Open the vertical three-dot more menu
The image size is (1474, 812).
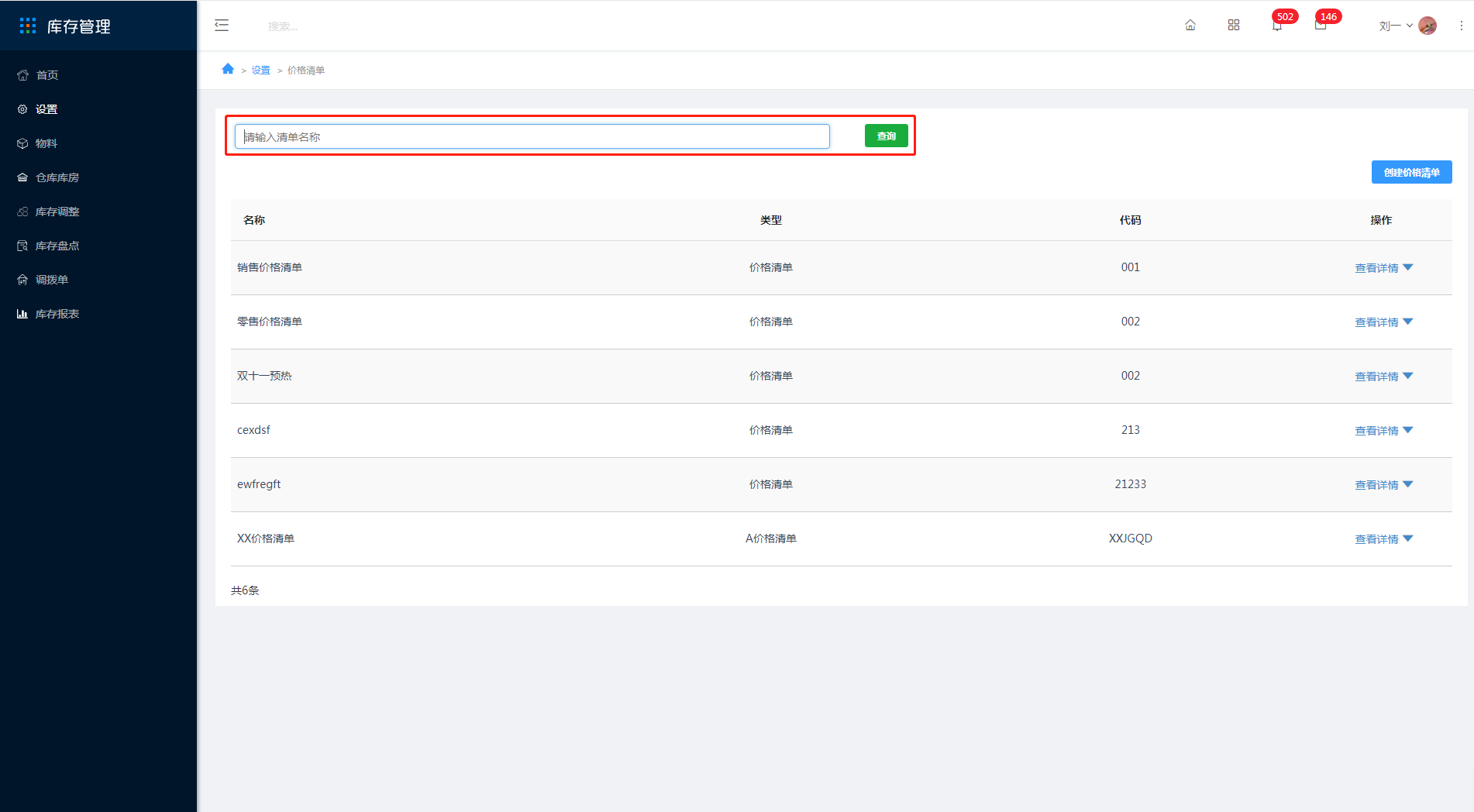pyautogui.click(x=1462, y=26)
